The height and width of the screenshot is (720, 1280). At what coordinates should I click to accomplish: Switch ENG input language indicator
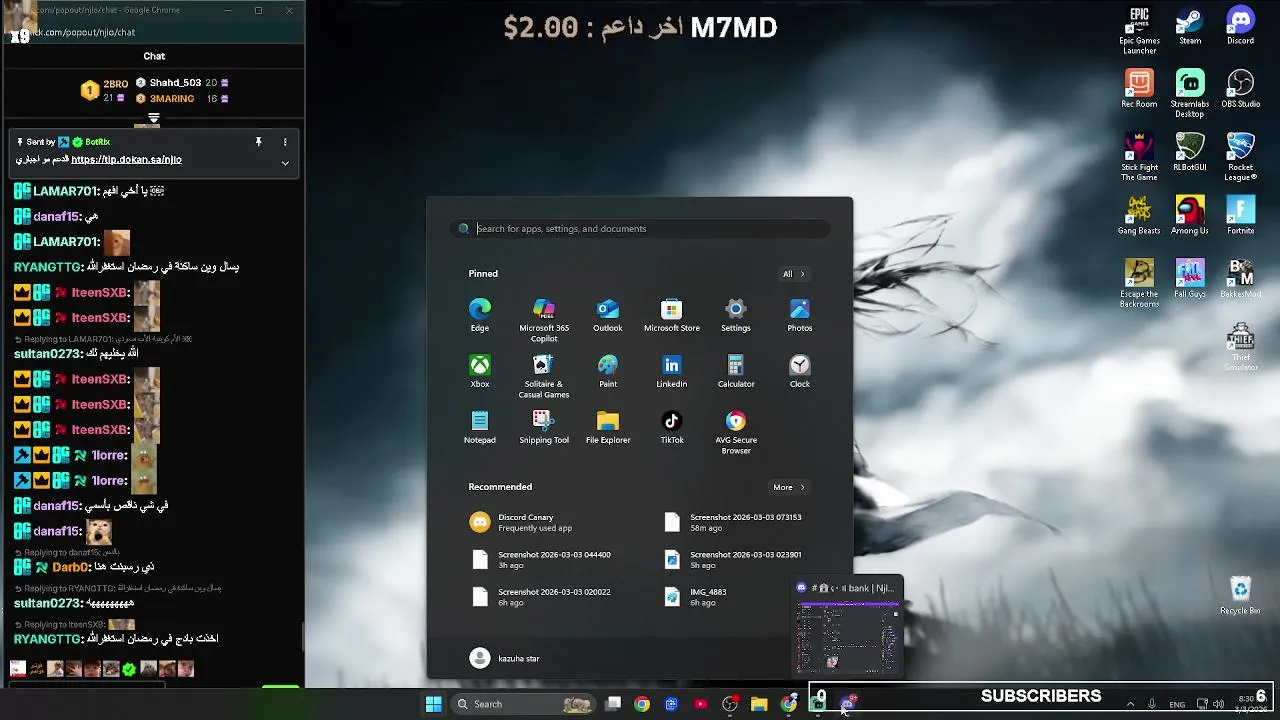point(1177,704)
